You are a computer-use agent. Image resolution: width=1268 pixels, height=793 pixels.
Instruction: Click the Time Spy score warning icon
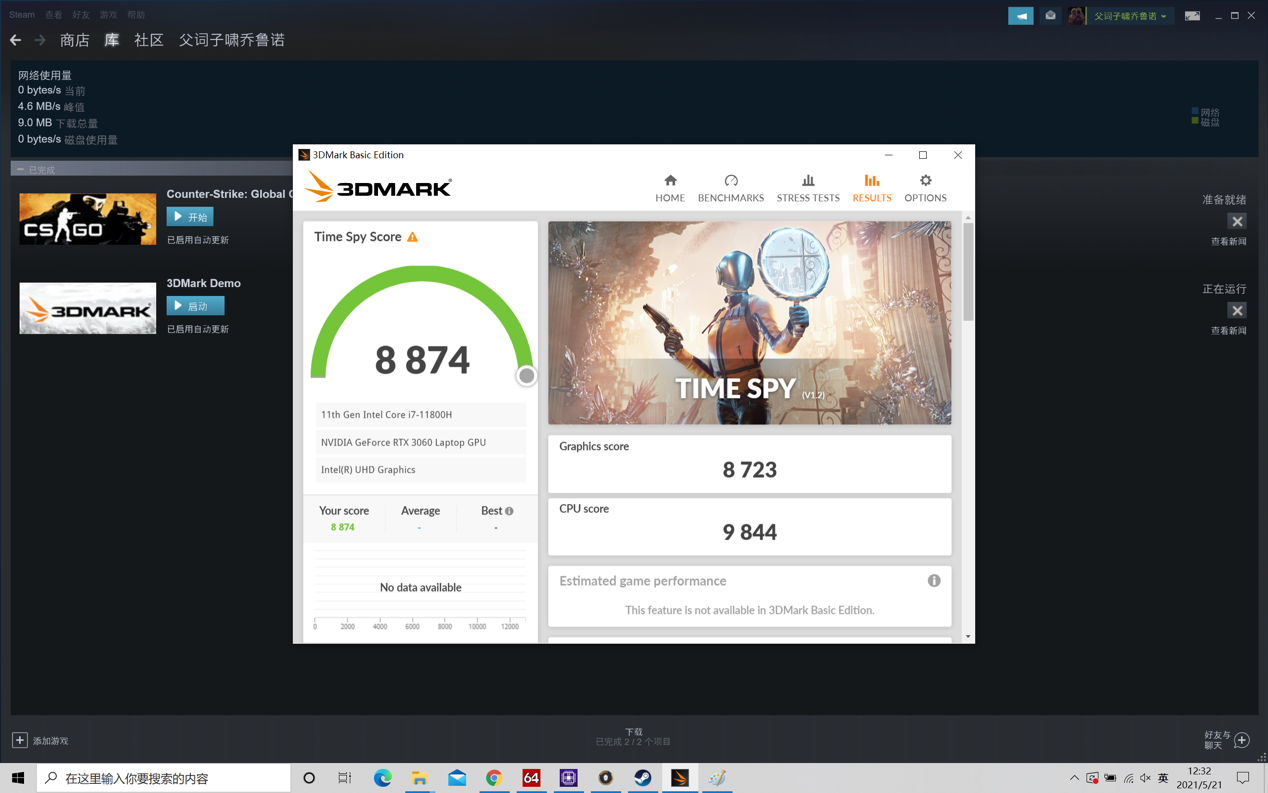413,237
